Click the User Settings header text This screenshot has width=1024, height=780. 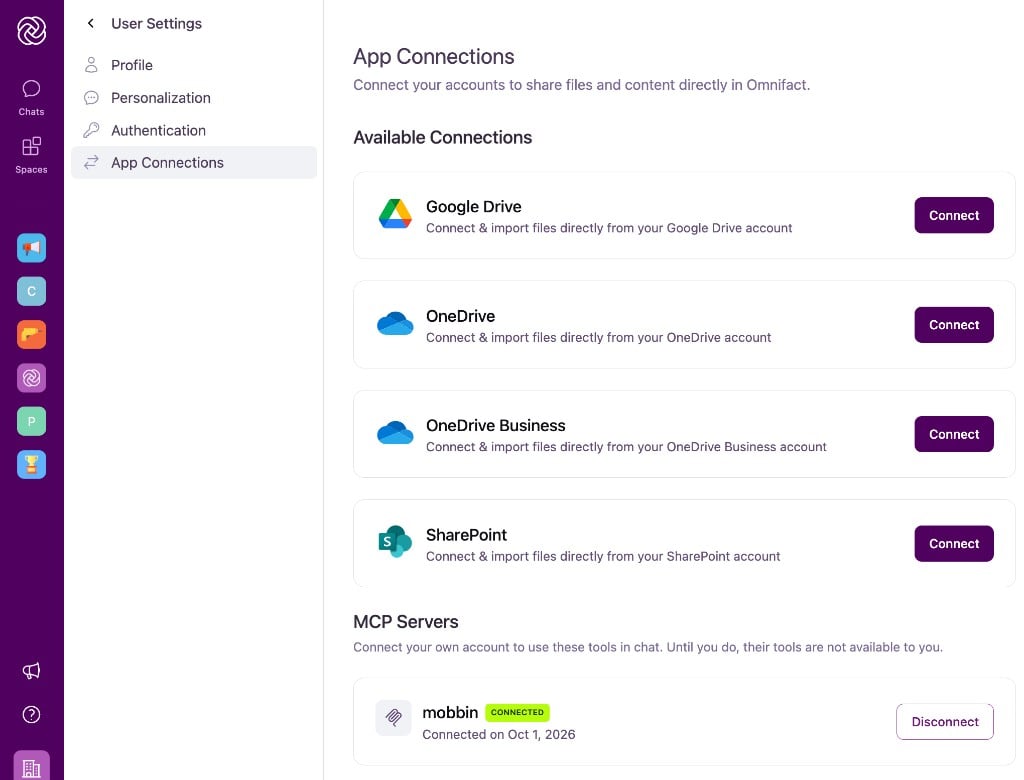click(156, 24)
